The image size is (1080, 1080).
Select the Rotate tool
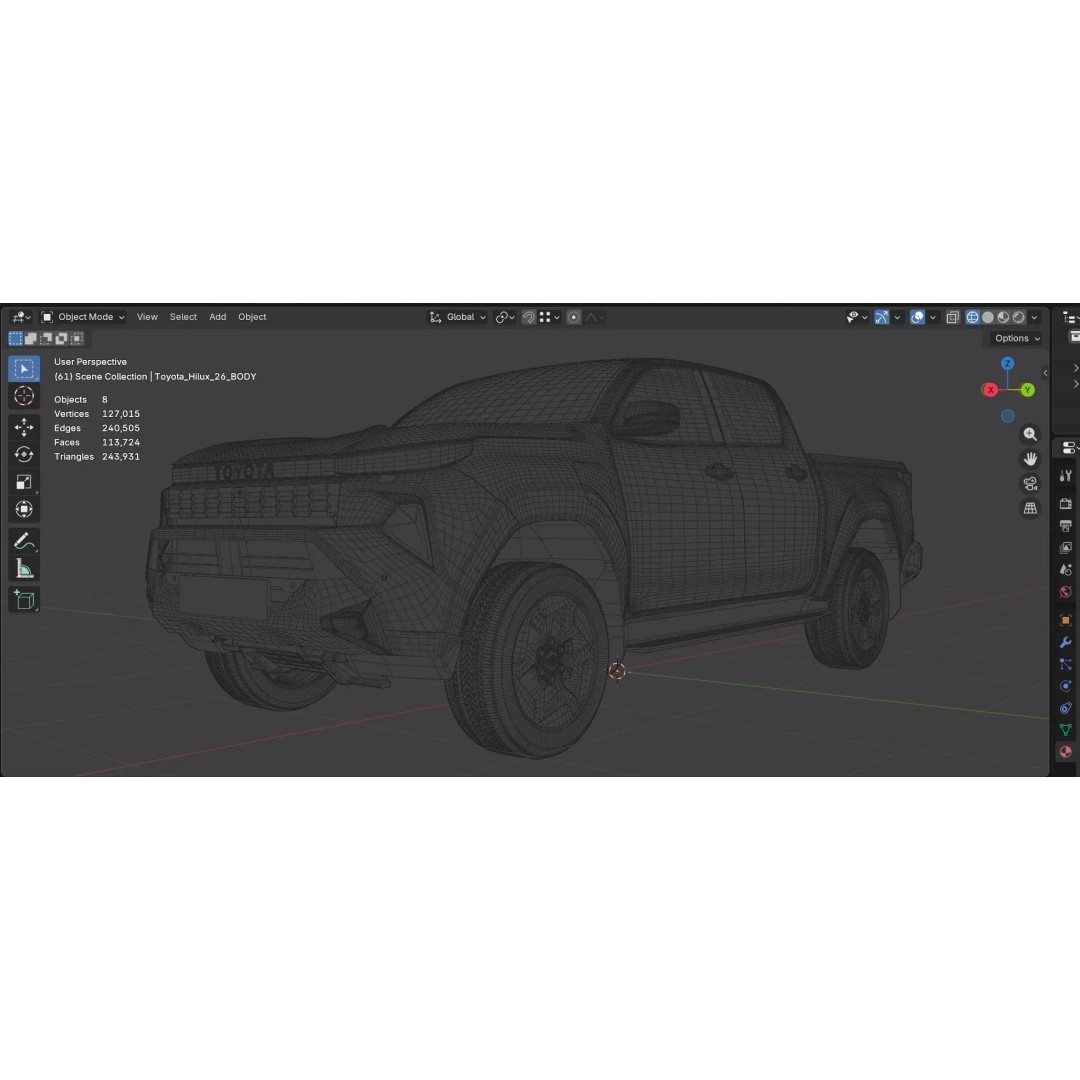point(24,455)
